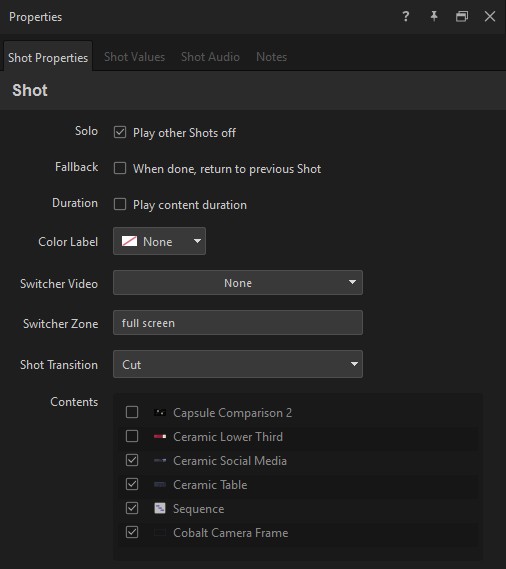Viewport: 506px width, 569px height.
Task: Open the Color Label dropdown arrow
Action: [197, 241]
